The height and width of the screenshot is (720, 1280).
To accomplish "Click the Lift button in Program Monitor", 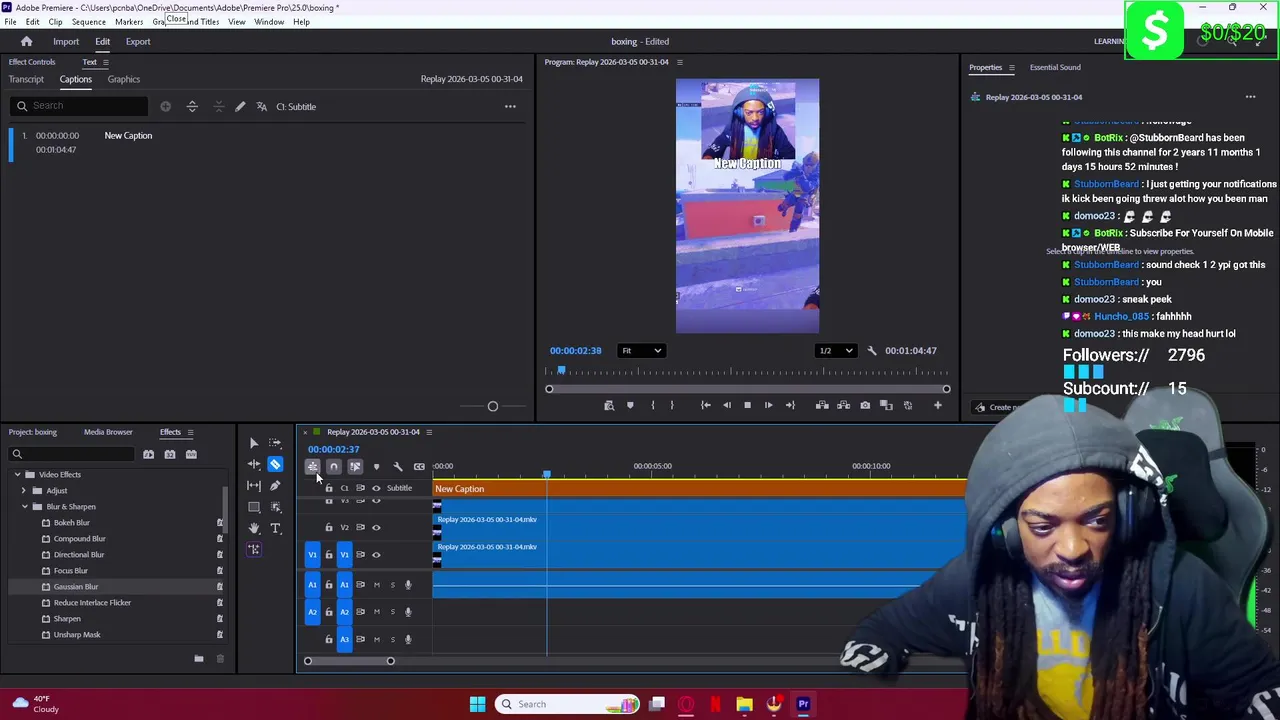I will 822,405.
